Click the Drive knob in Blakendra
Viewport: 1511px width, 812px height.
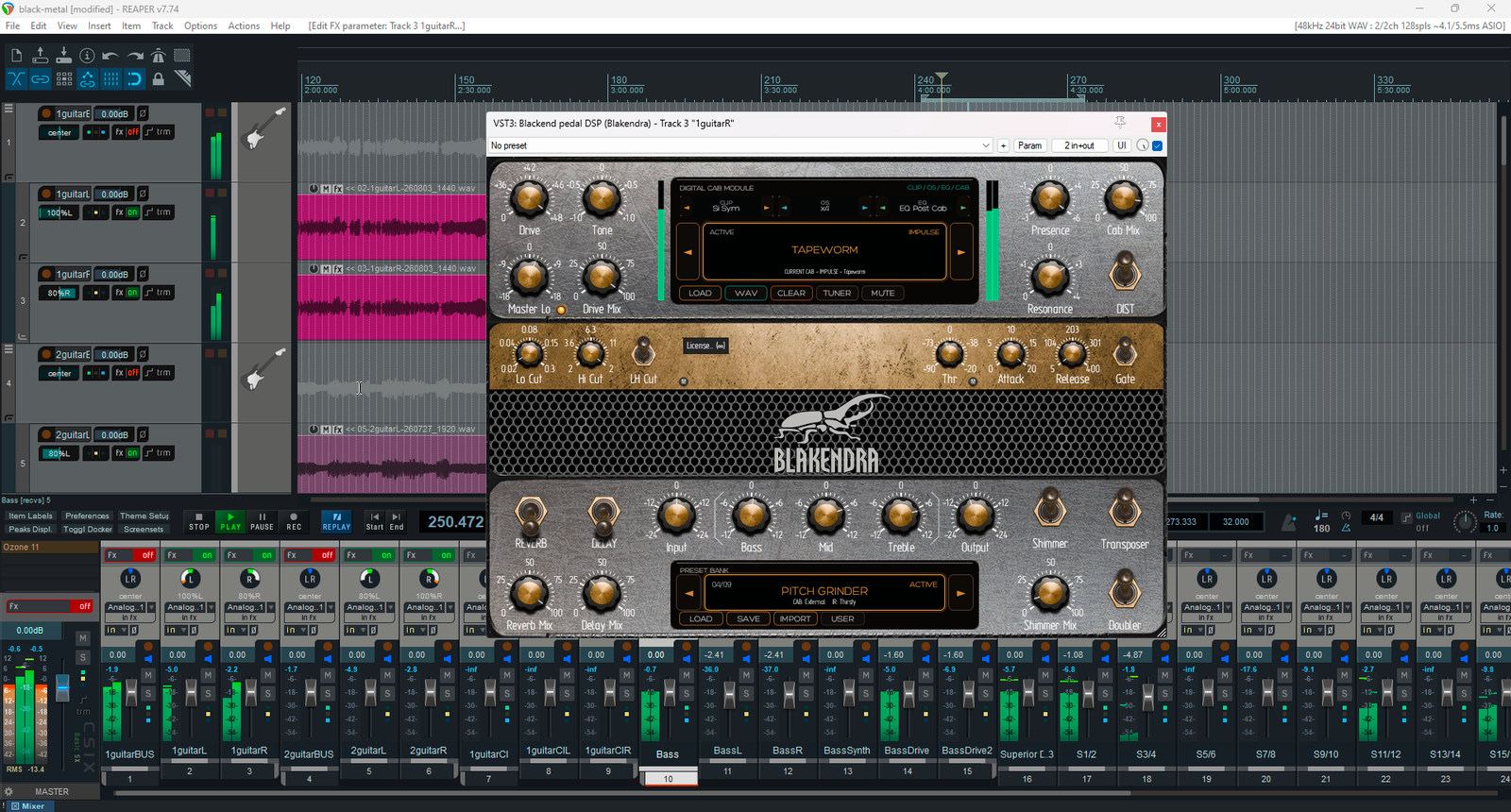pos(529,198)
